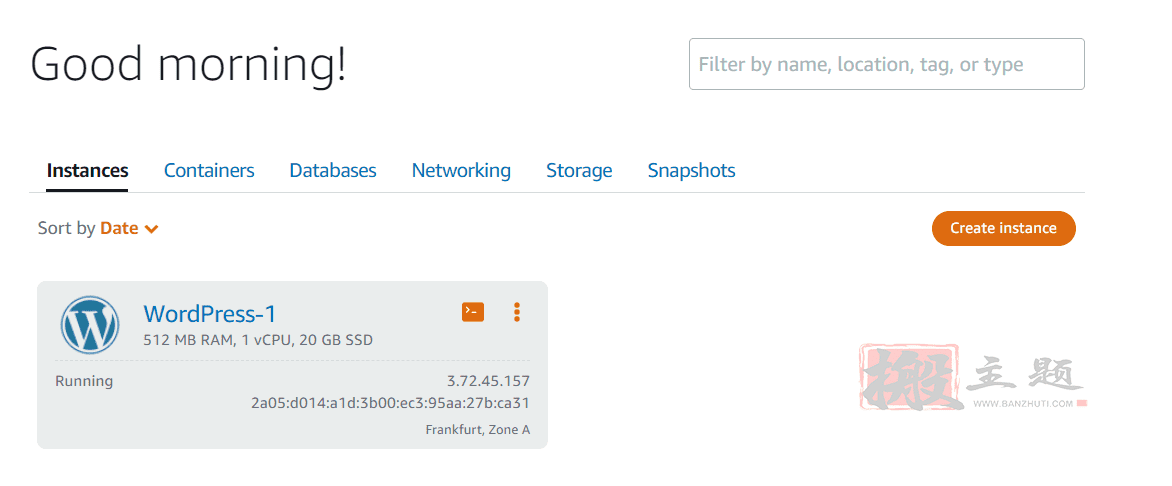Image resolution: width=1172 pixels, height=486 pixels.
Task: Click the Frankfurt, Zone A location text
Action: (478, 430)
